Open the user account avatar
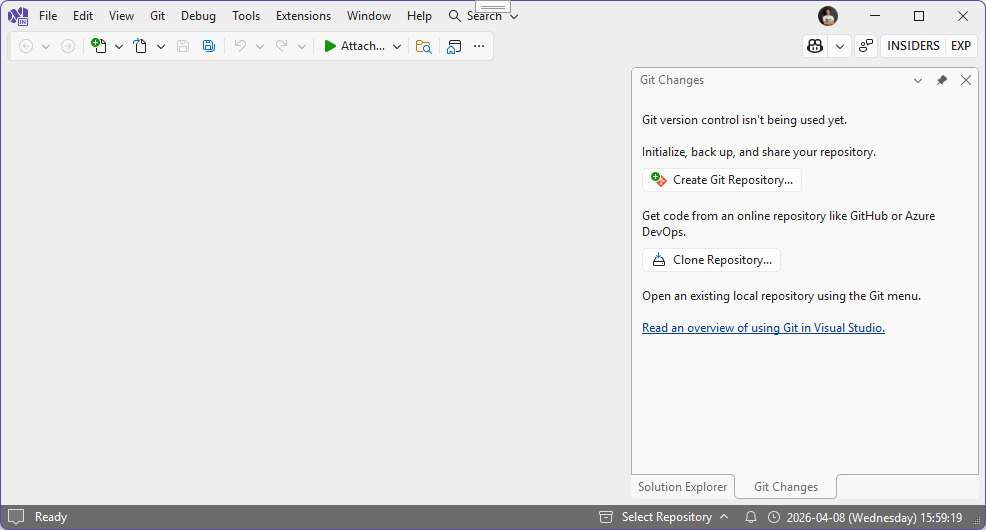The width and height of the screenshot is (986, 530). (828, 16)
